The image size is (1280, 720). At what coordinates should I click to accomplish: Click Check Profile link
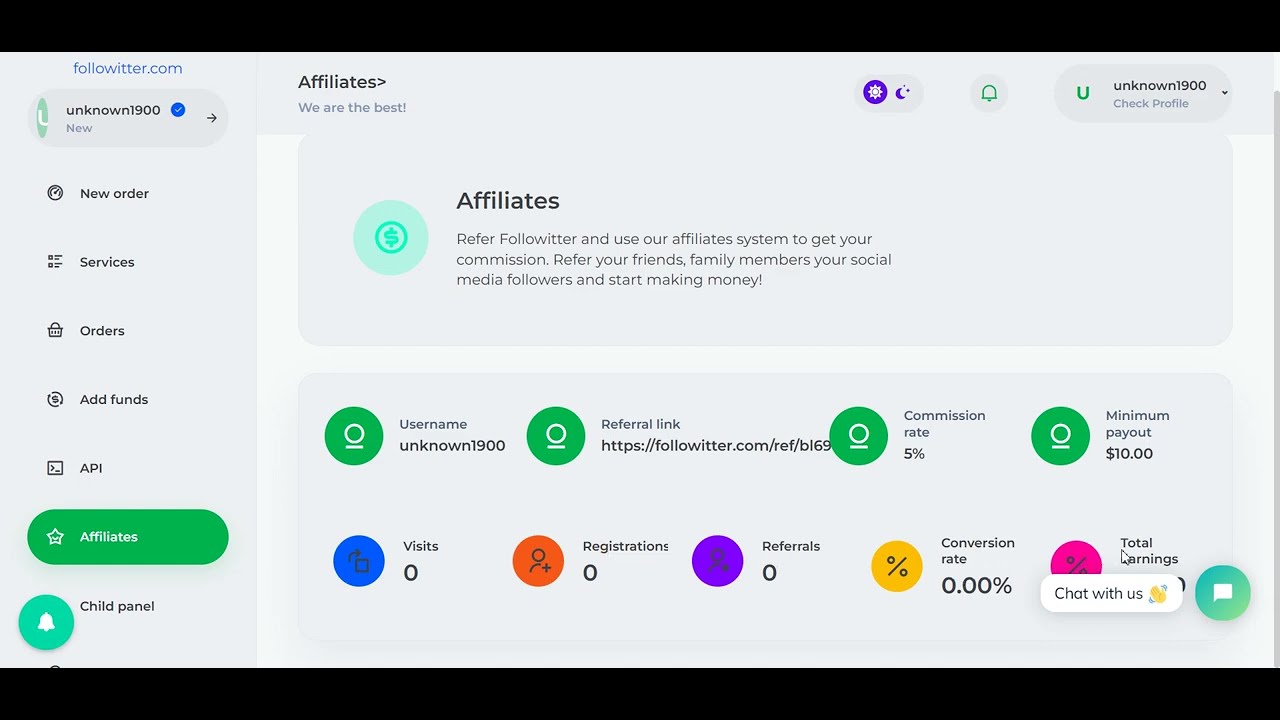coord(1151,104)
